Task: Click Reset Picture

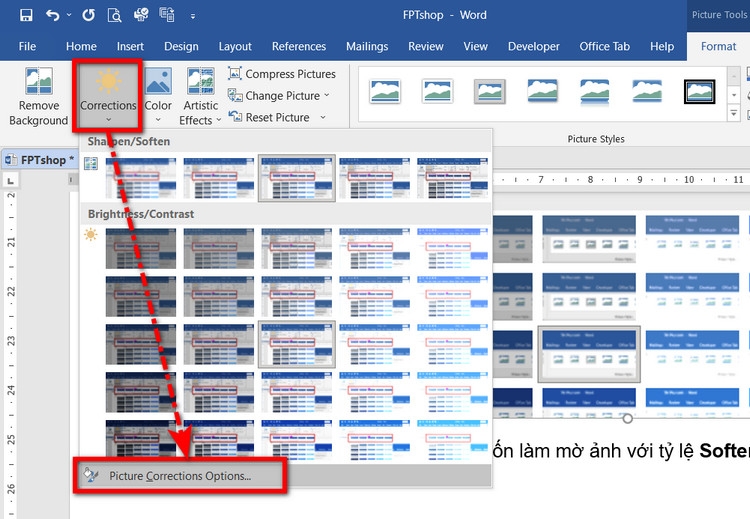Action: coord(269,117)
